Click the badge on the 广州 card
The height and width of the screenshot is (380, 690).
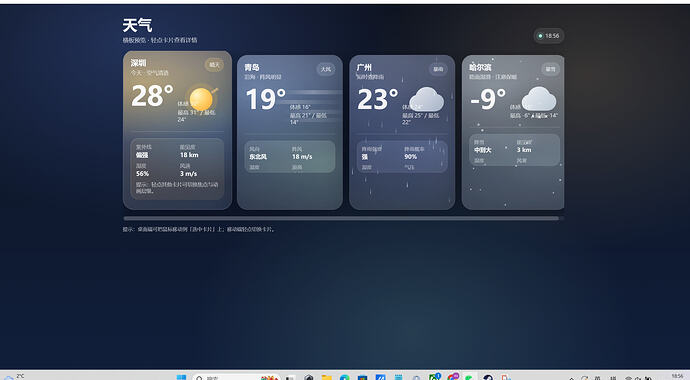tap(438, 69)
